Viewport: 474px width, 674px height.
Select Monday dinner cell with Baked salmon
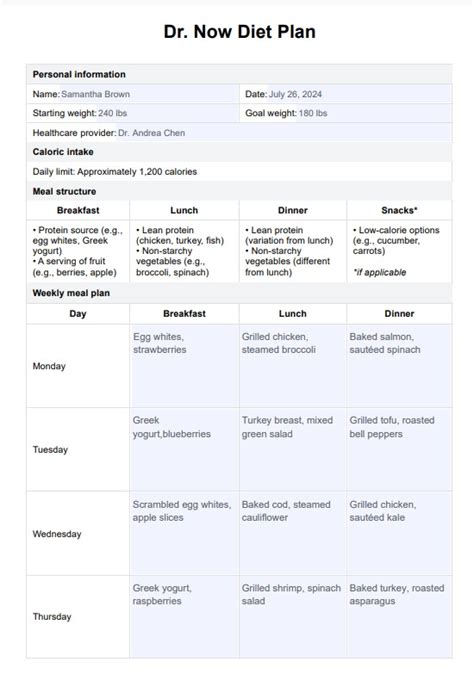click(399, 366)
